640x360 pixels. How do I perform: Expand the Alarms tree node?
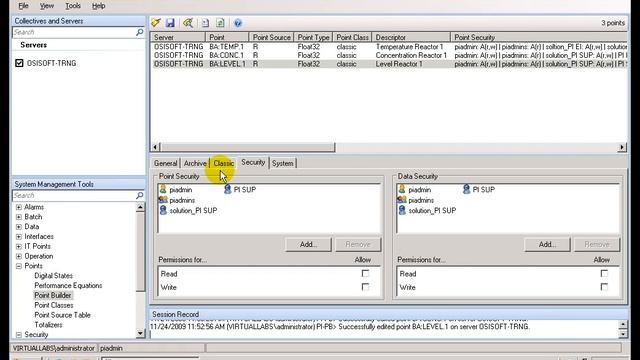click(19, 207)
